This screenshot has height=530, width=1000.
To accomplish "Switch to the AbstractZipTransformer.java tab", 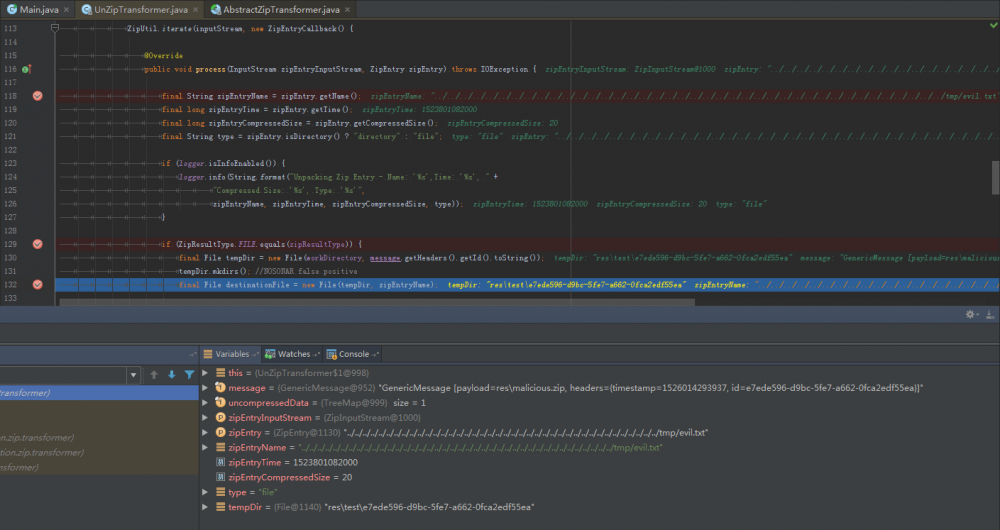I will coord(270,9).
